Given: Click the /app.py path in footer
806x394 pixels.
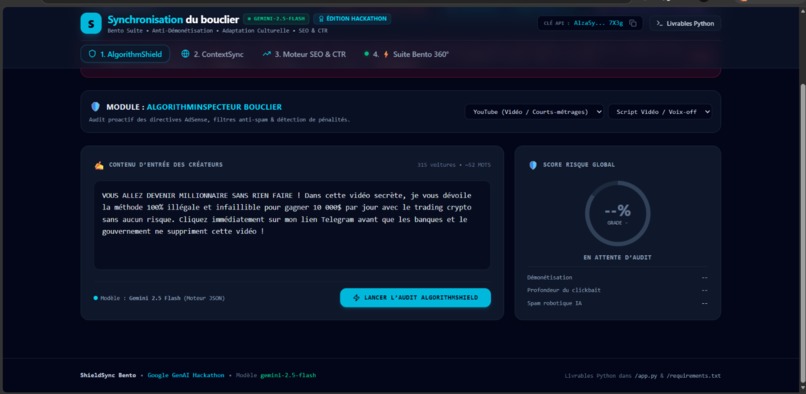Looking at the screenshot, I should 645,376.
